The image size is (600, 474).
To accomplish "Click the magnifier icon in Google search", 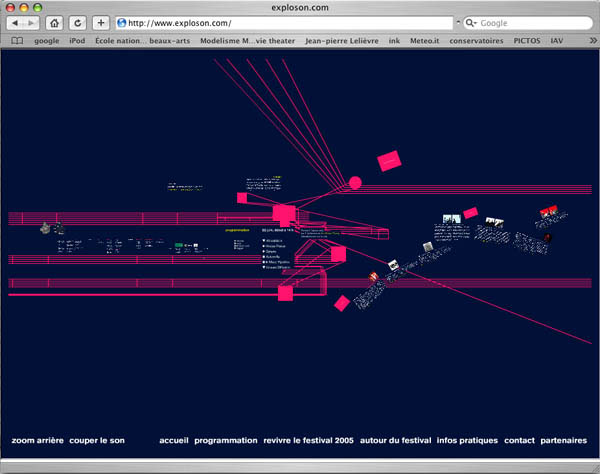I will pos(471,22).
